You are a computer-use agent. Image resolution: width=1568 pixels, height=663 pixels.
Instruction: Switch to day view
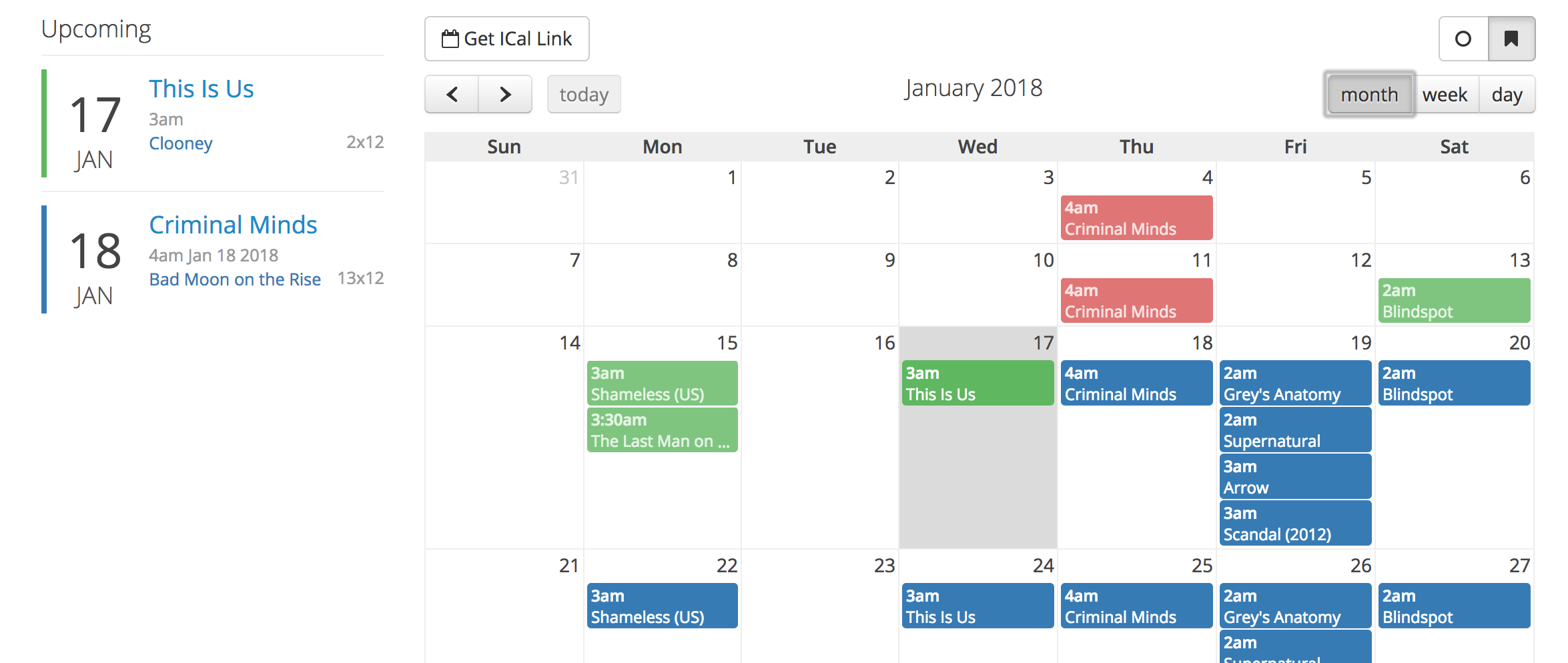1507,94
